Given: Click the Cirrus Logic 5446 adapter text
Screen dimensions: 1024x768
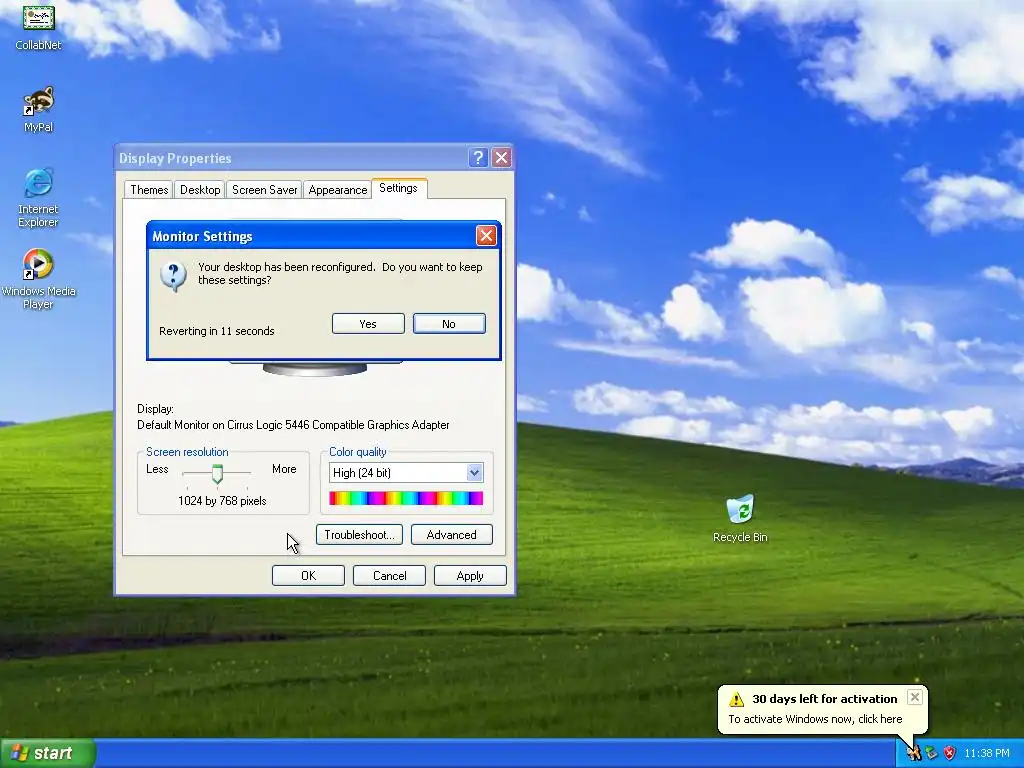Looking at the screenshot, I should tap(293, 425).
